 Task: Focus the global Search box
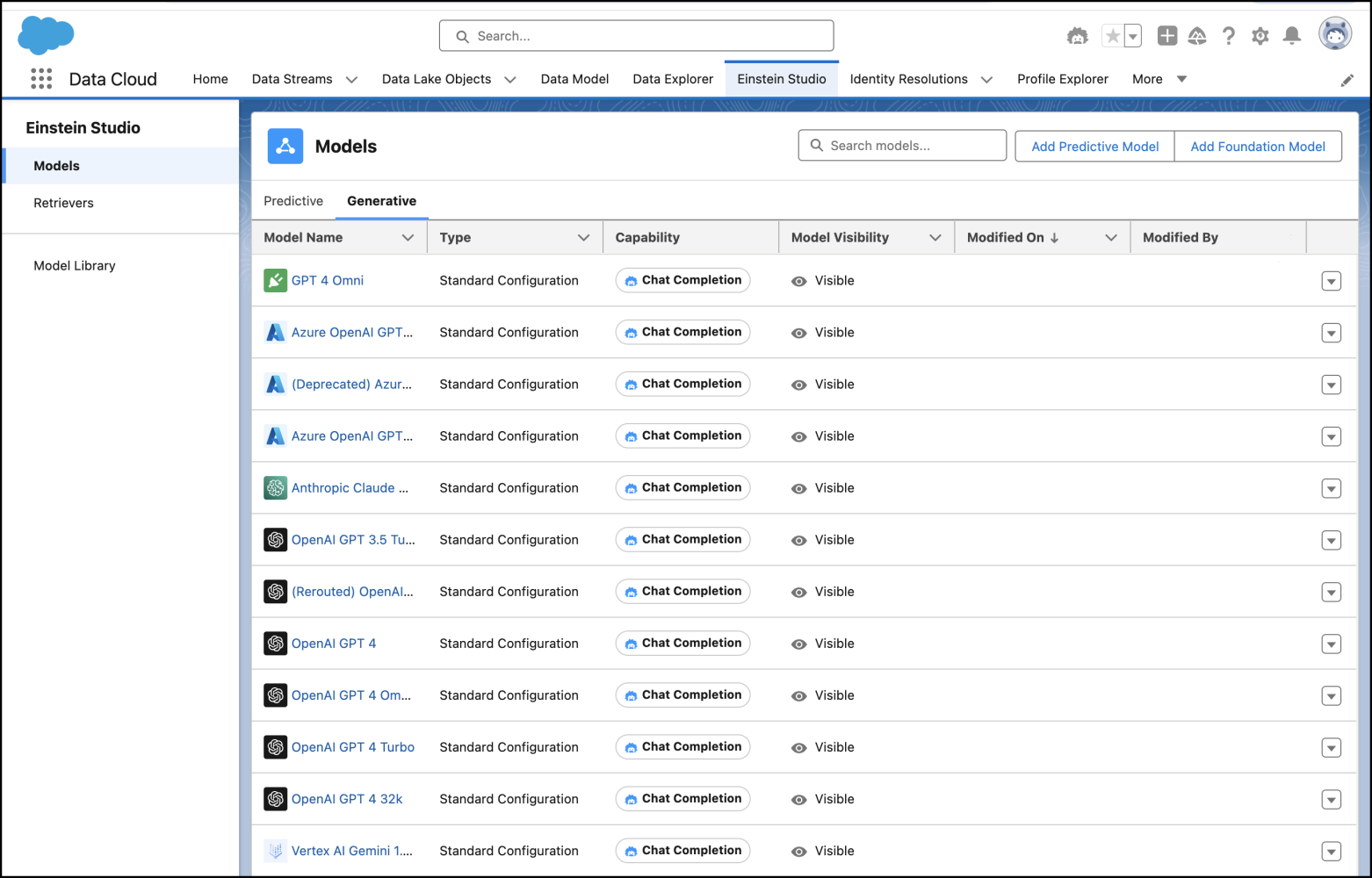coord(636,36)
